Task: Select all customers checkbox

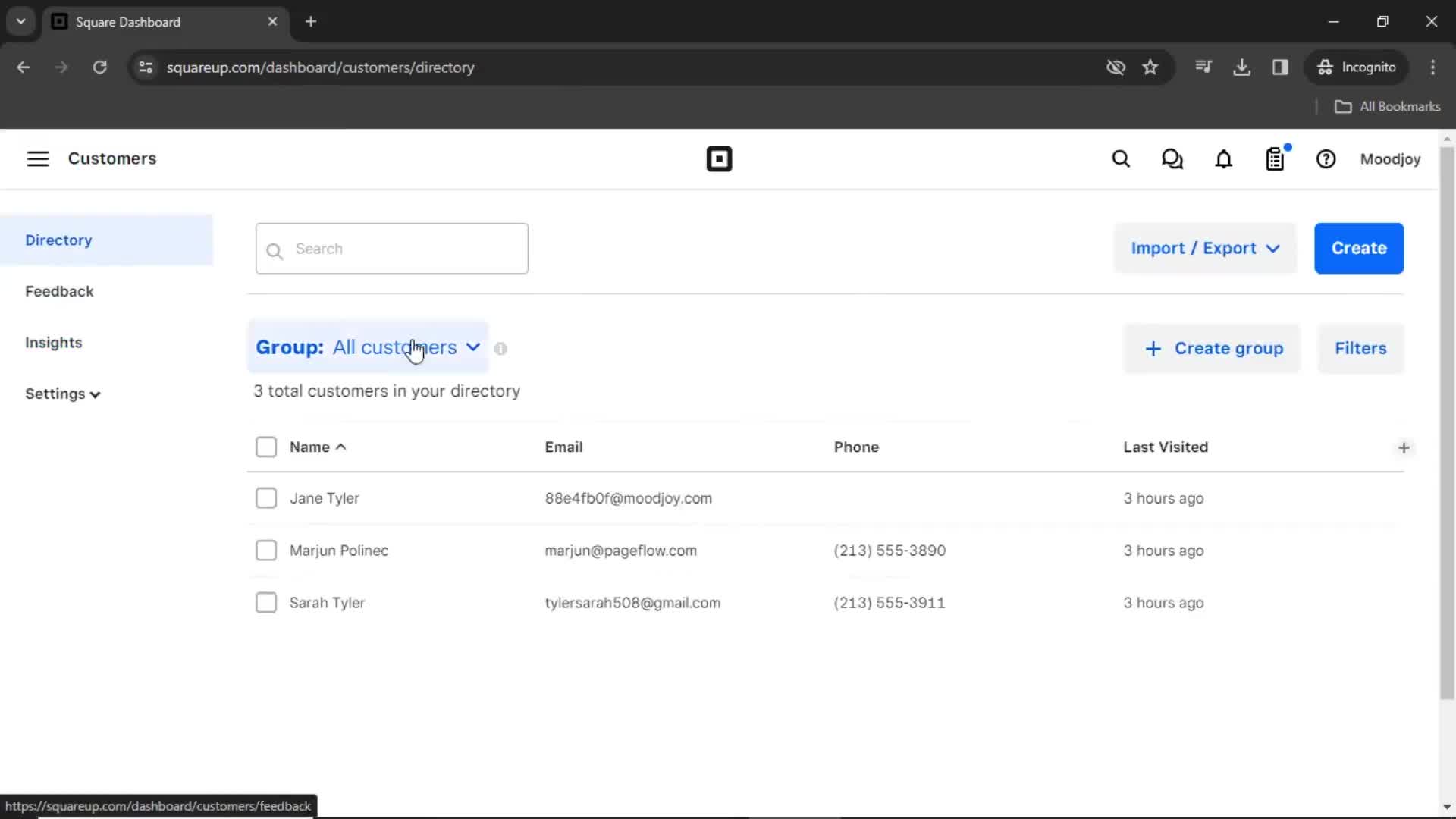Action: [x=266, y=447]
